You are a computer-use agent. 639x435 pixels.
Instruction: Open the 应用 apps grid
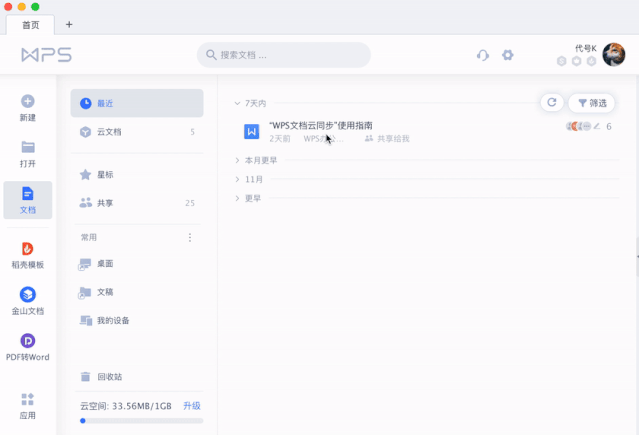(28, 399)
